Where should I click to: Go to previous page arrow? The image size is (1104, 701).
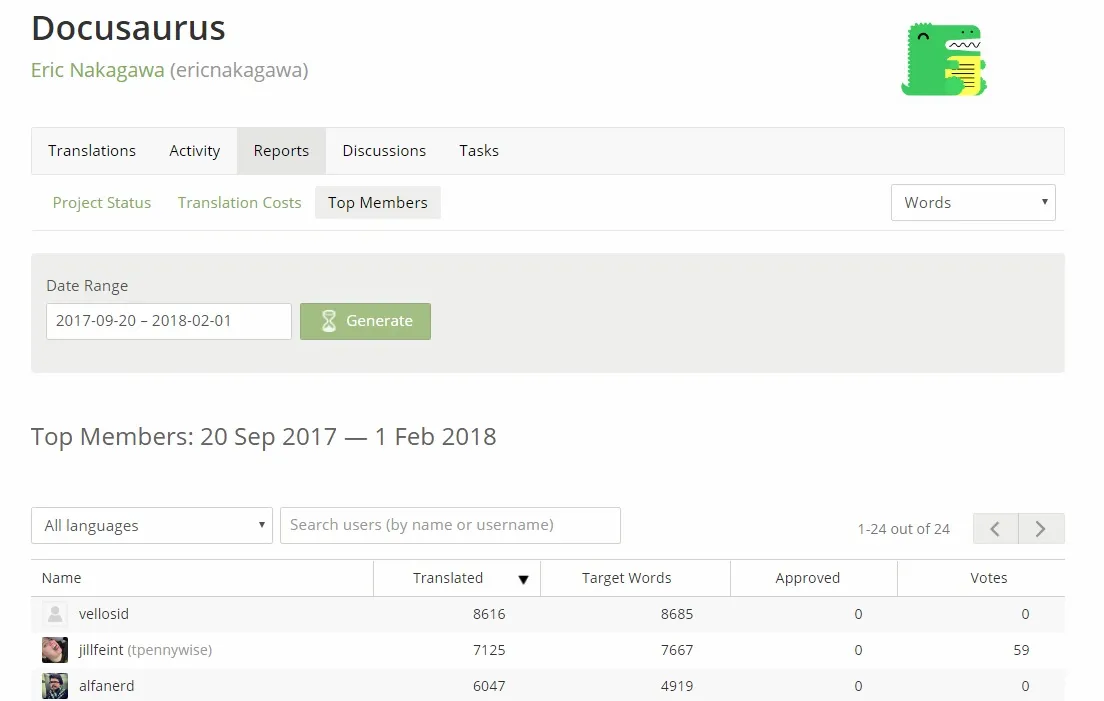[x=996, y=529]
